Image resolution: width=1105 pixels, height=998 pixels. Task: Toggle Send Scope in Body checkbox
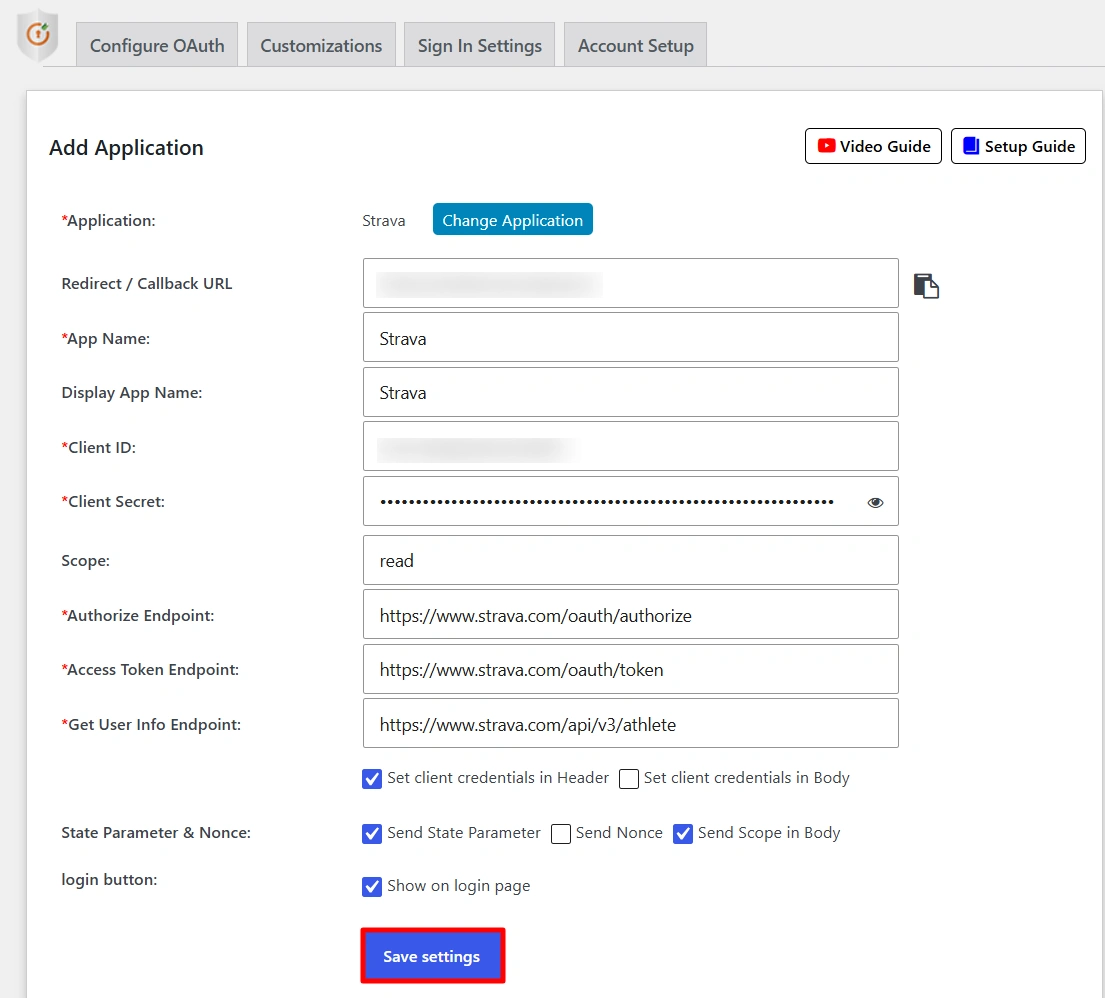(683, 833)
